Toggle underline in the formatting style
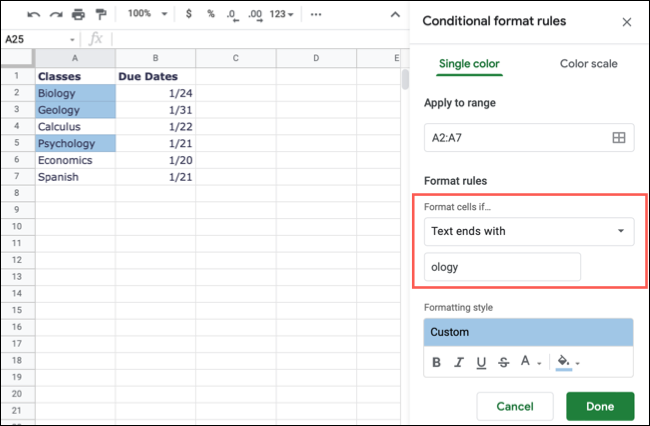650x426 pixels. coord(481,363)
